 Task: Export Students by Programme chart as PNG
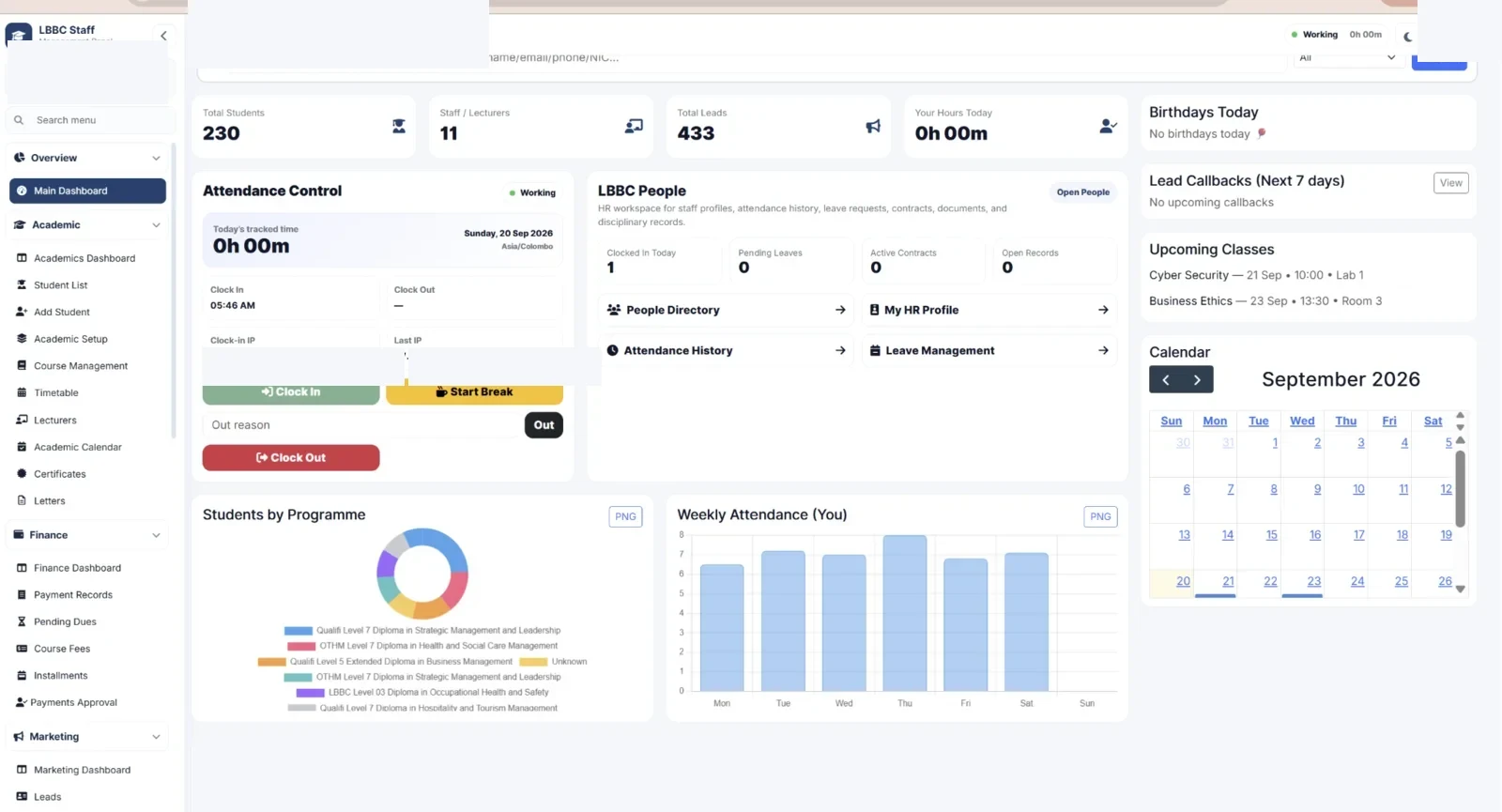pos(626,516)
